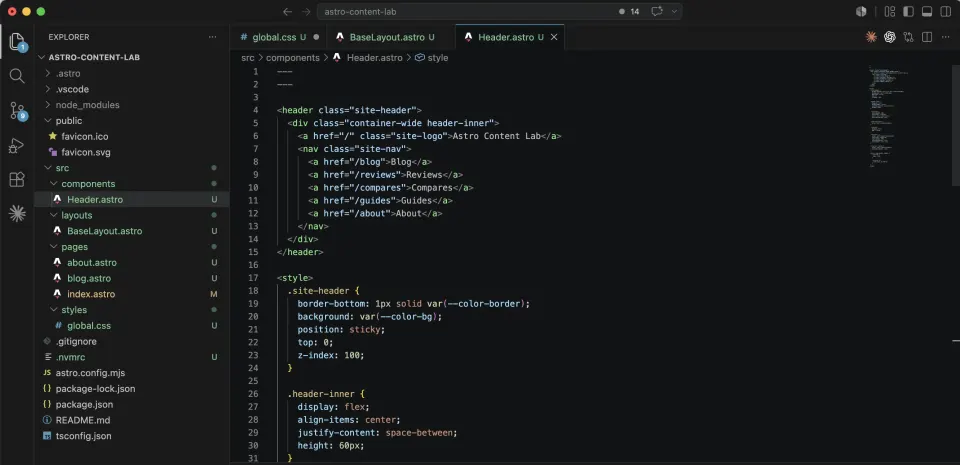The image size is (960, 465).
Task: Open the editor's more actions ellipsis
Action: [946, 37]
